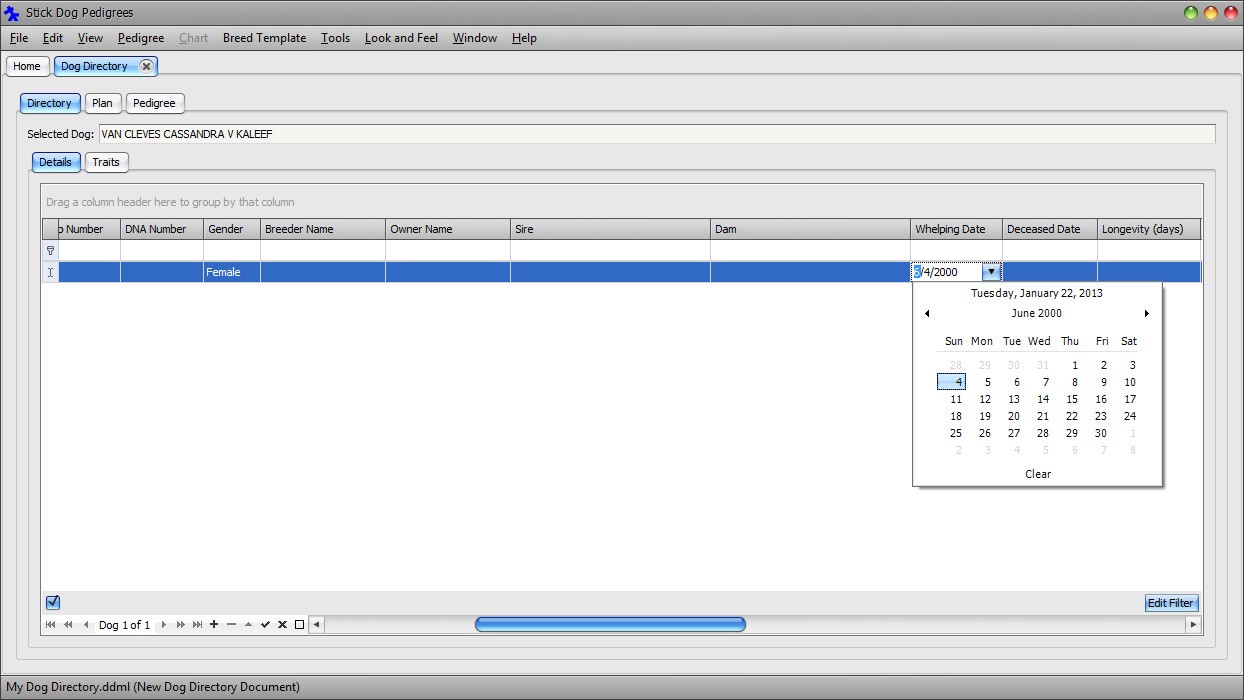
Task: Open the Whelping Date dropdown arrow
Action: tap(991, 272)
